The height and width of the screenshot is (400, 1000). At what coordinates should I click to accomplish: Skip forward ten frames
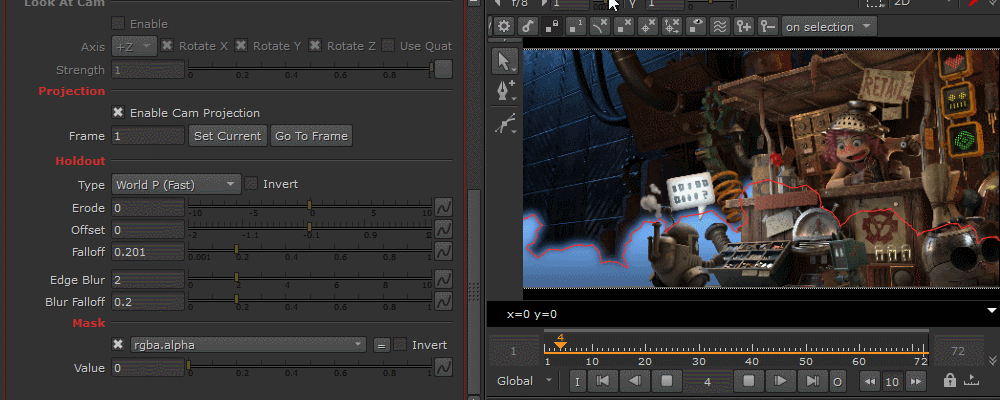click(x=916, y=382)
